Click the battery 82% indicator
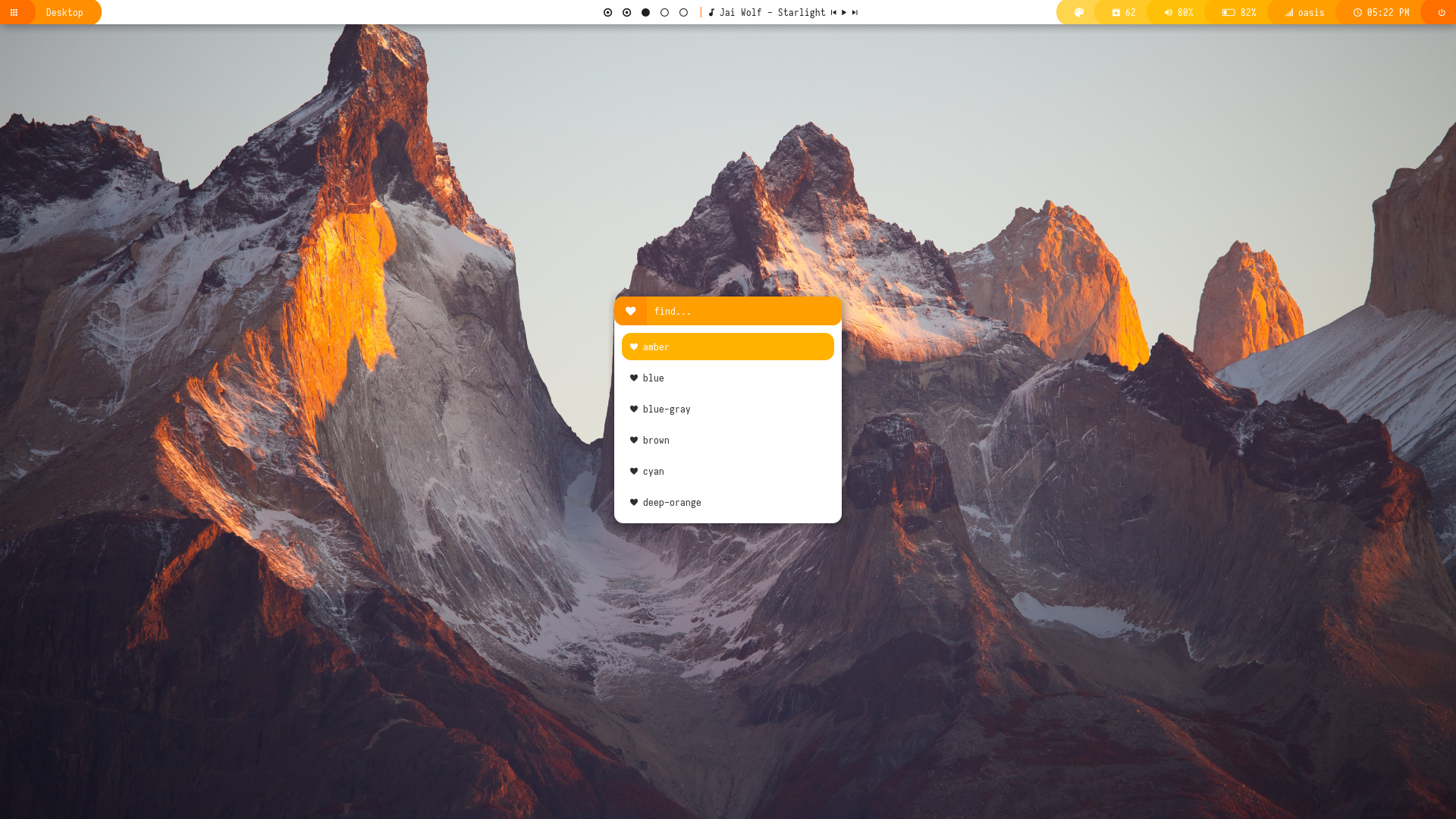1456x819 pixels. (x=1239, y=12)
